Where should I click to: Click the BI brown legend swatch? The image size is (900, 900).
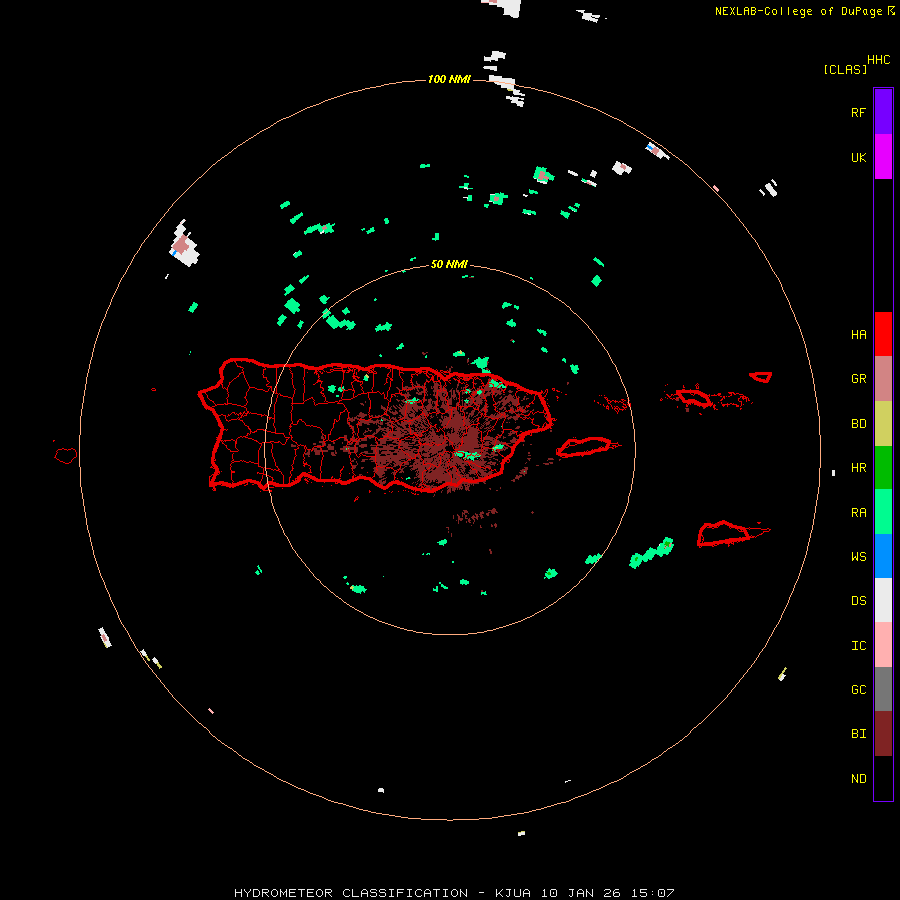[883, 734]
